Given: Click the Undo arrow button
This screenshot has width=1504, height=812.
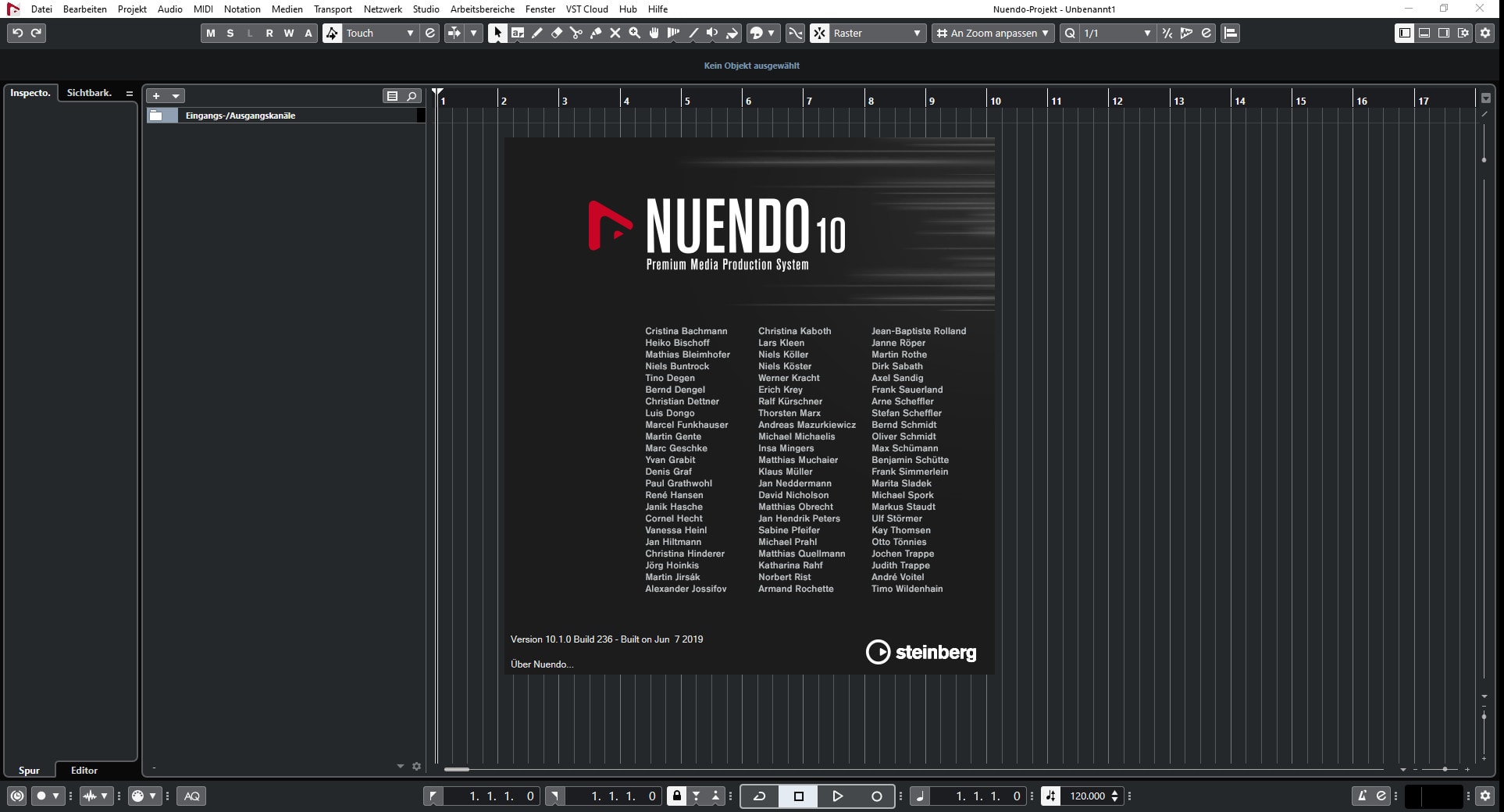Looking at the screenshot, I should [x=17, y=33].
